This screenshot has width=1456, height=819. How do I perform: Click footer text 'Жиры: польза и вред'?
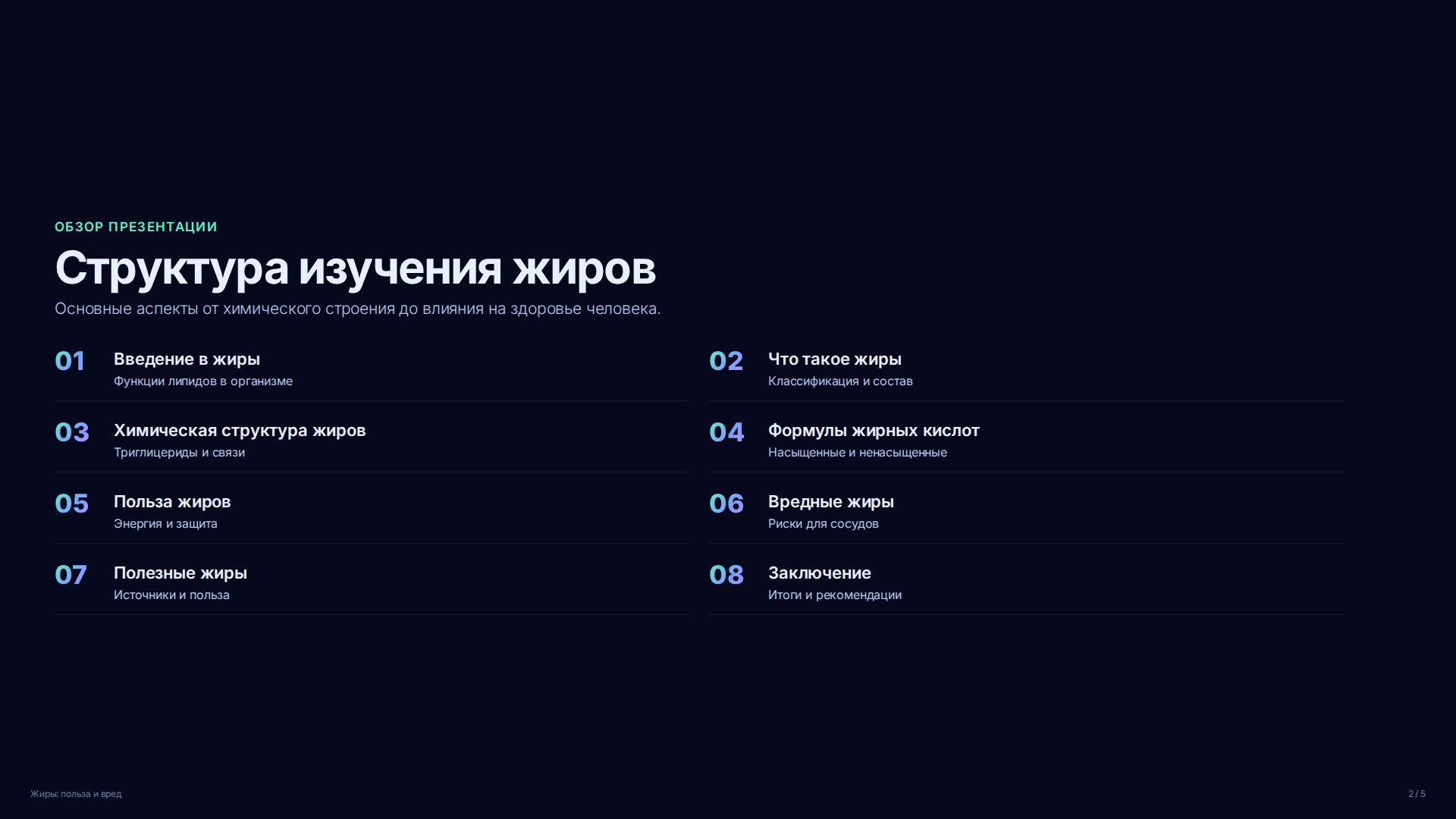[76, 794]
